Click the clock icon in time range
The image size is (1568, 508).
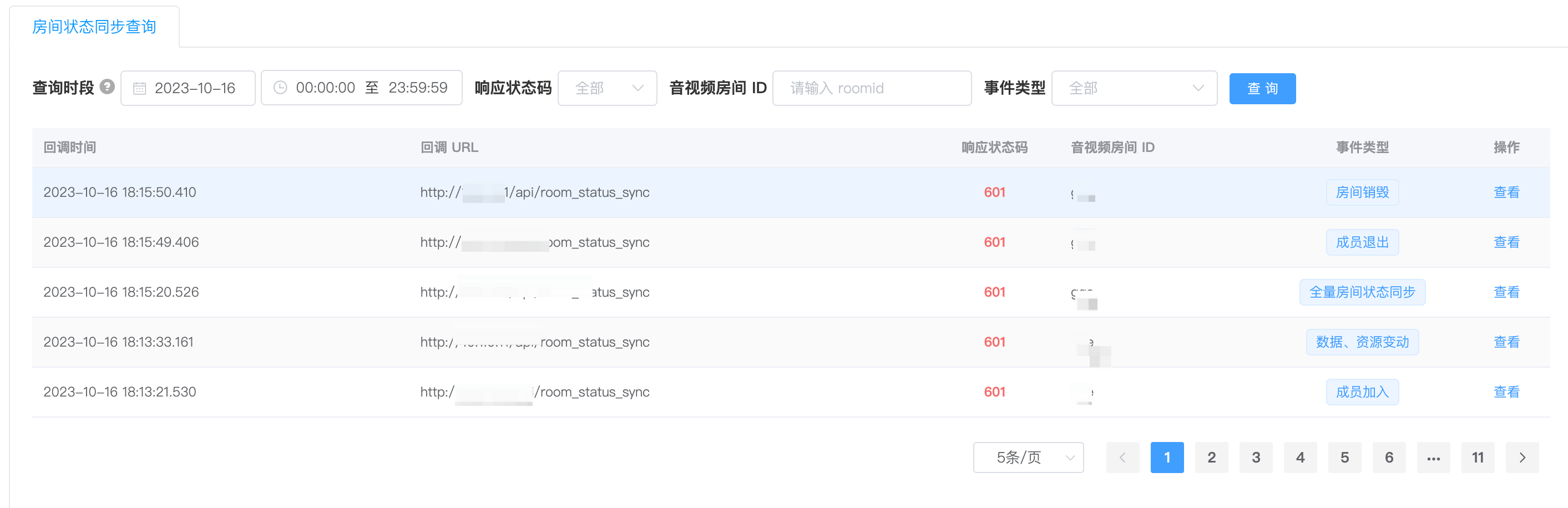(x=280, y=88)
